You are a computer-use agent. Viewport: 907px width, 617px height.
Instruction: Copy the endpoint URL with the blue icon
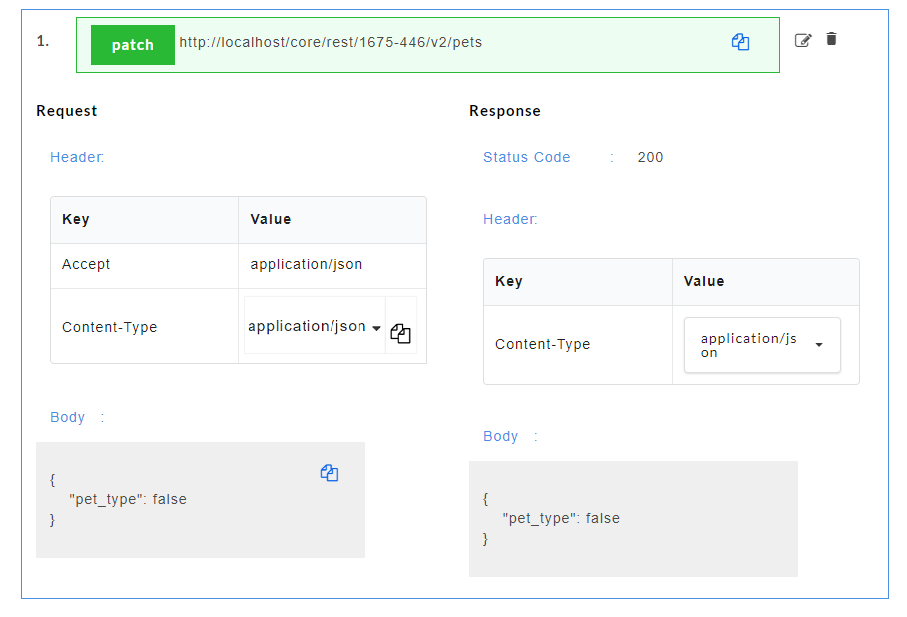[x=740, y=42]
